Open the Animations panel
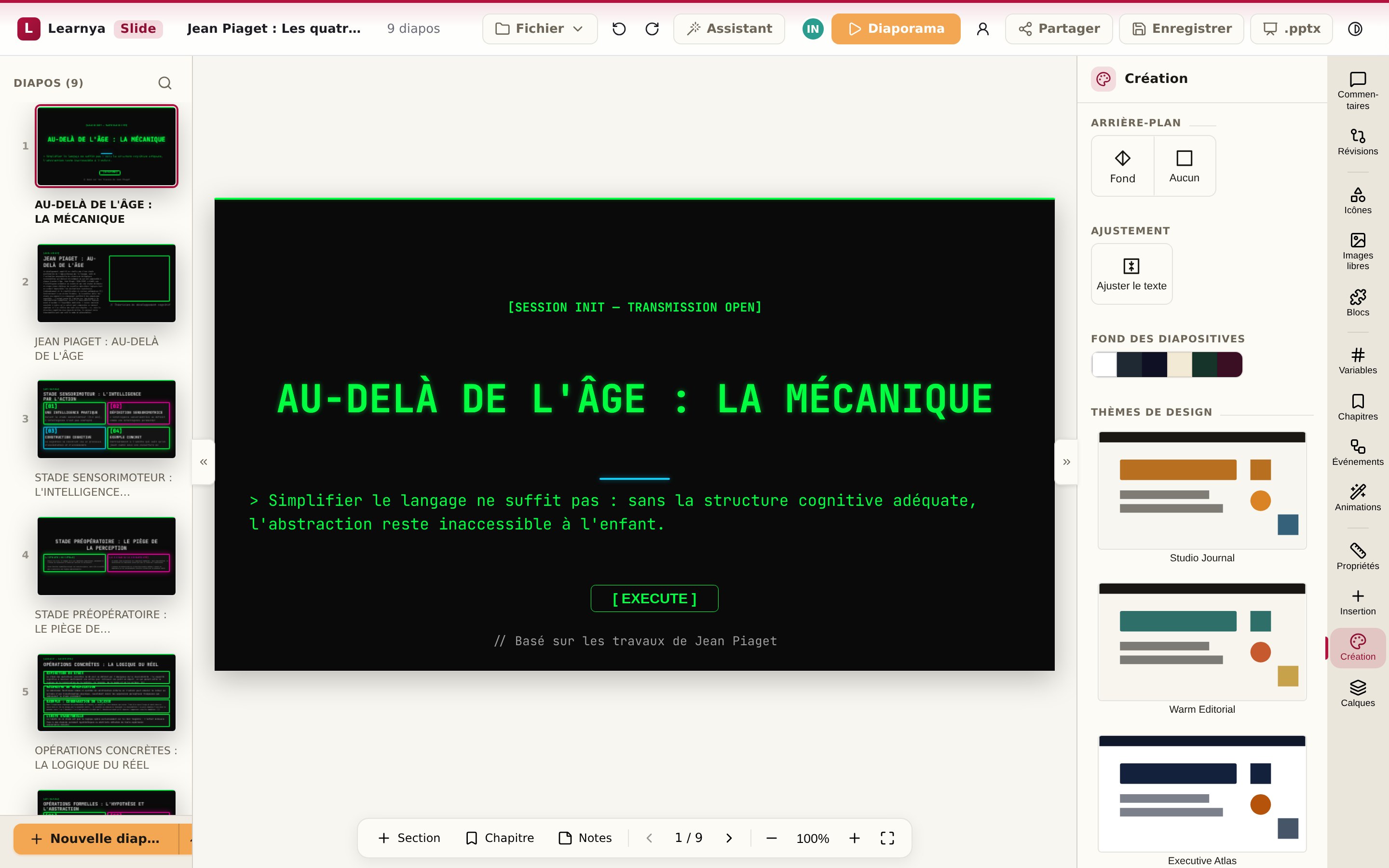Image resolution: width=1389 pixels, height=868 pixels. (x=1358, y=498)
